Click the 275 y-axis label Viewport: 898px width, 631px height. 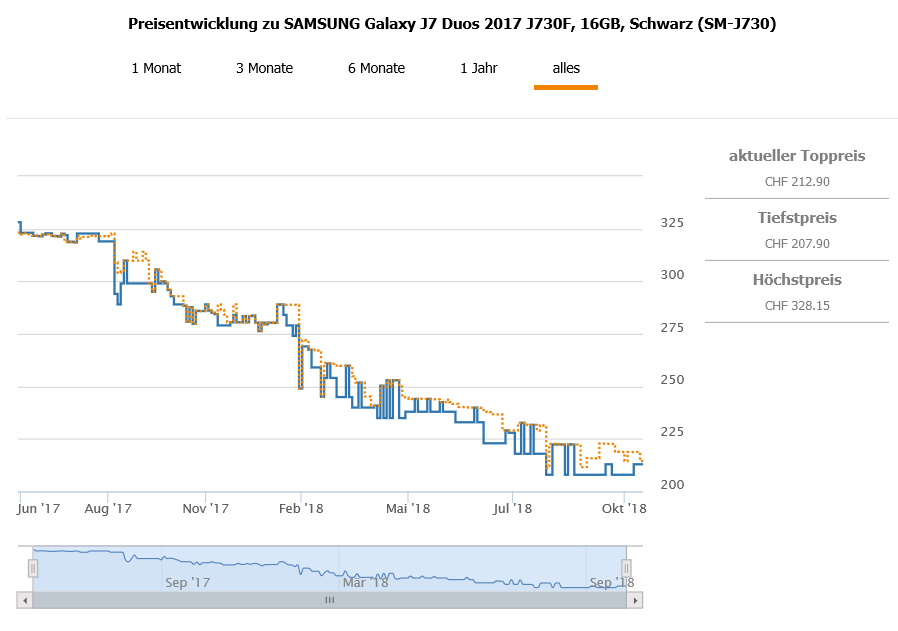672,328
